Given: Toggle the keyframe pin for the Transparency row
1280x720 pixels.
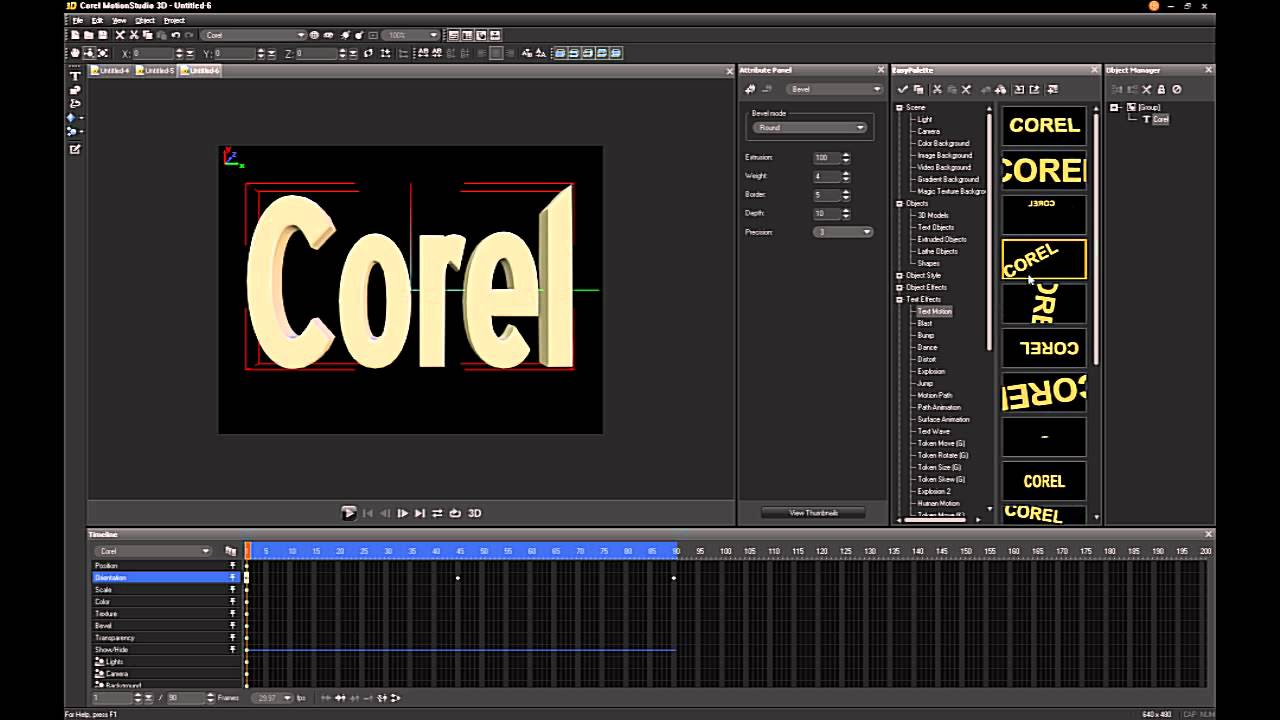Looking at the screenshot, I should 233,638.
